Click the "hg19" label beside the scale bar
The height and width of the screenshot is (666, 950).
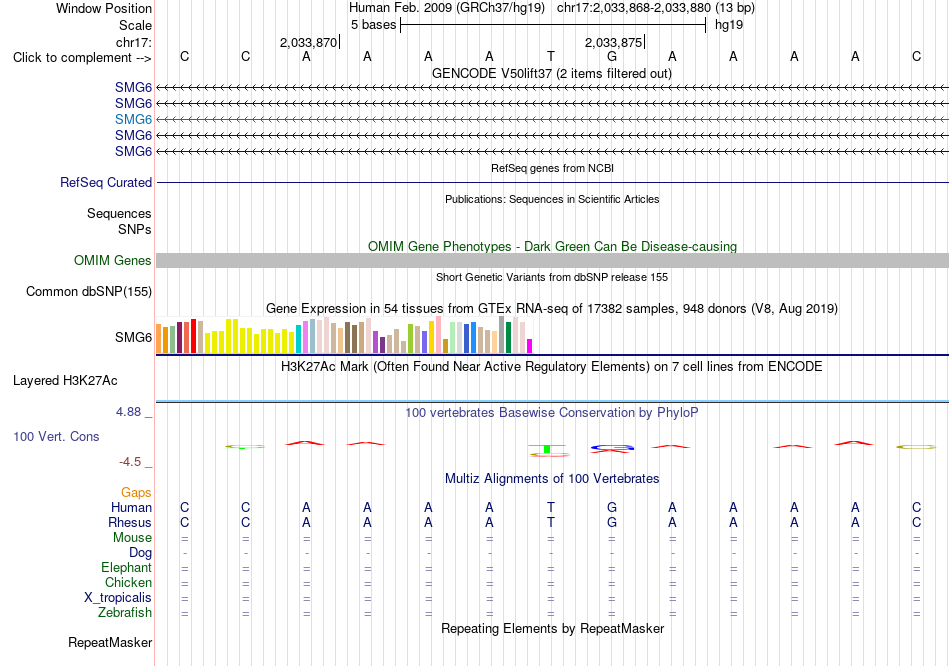click(729, 25)
